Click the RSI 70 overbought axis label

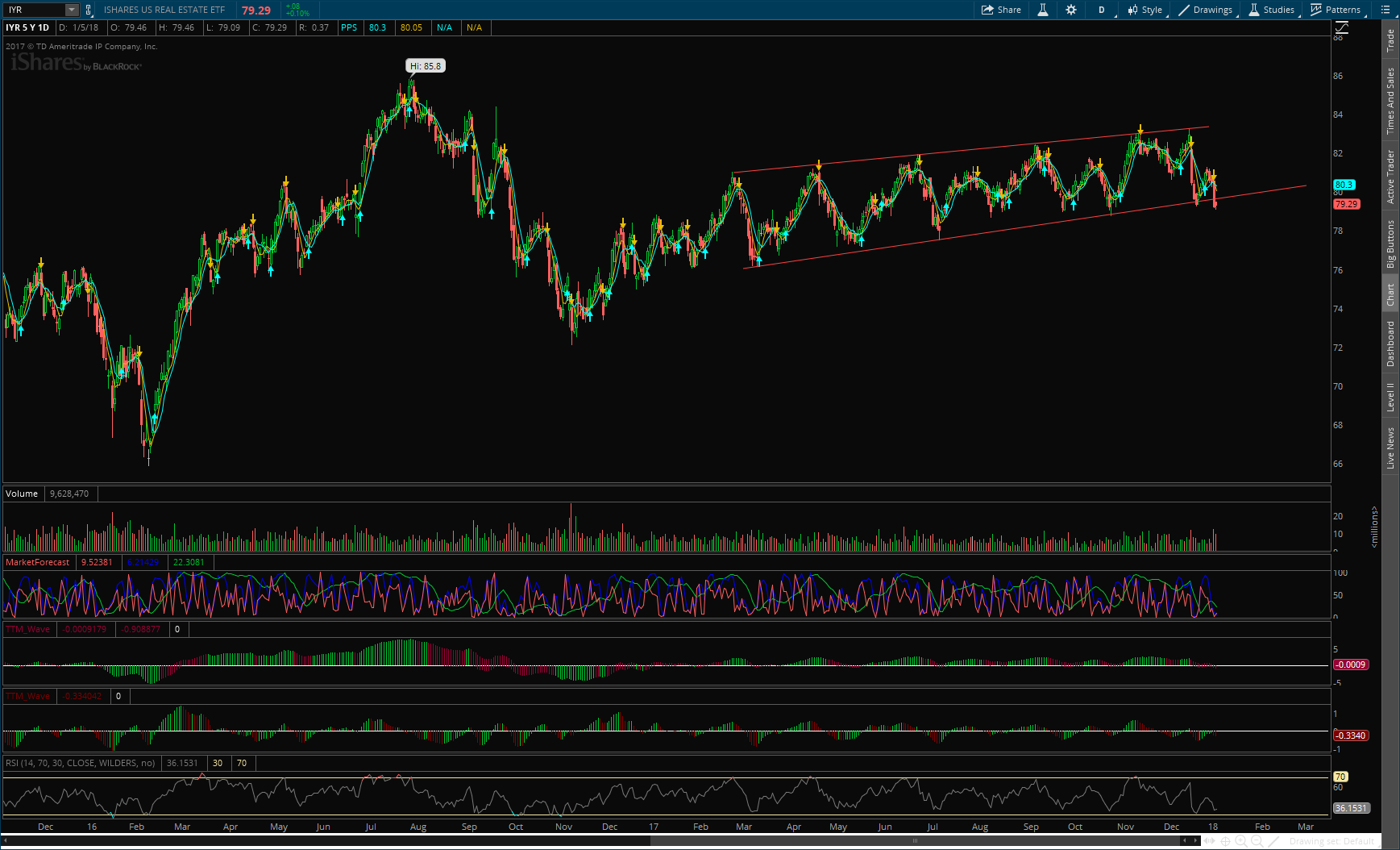point(1340,777)
